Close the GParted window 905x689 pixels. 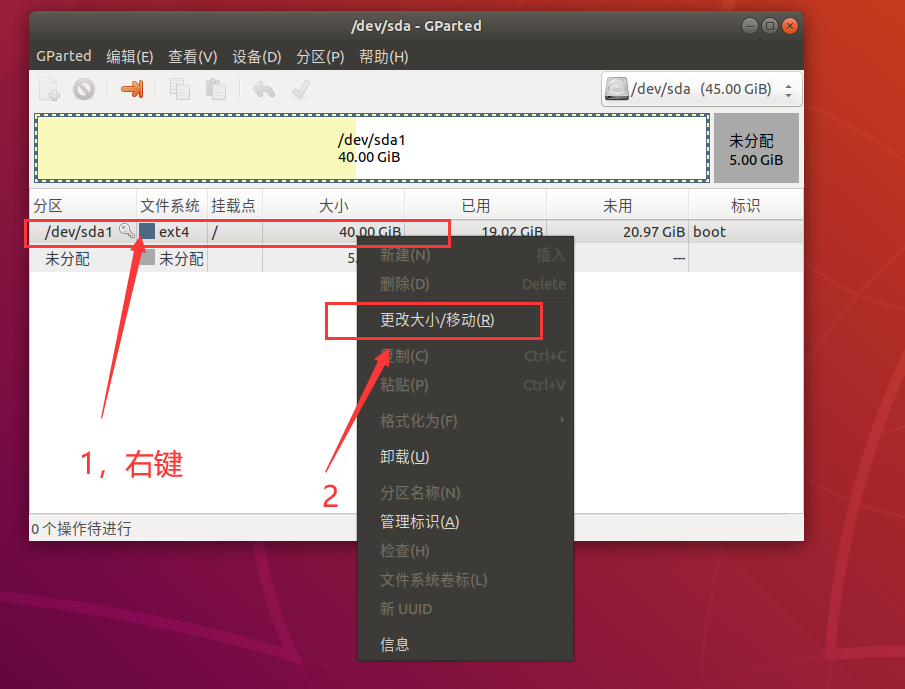tap(790, 25)
